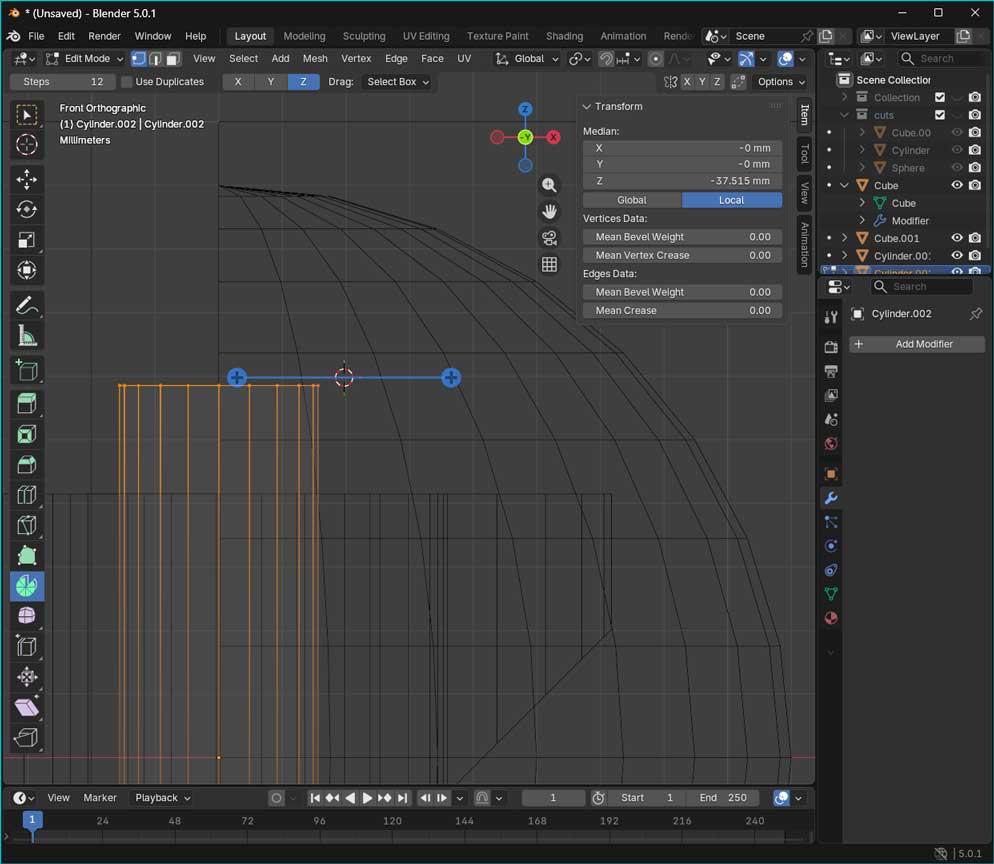
Task: Open the Mesh menu
Action: coord(315,59)
